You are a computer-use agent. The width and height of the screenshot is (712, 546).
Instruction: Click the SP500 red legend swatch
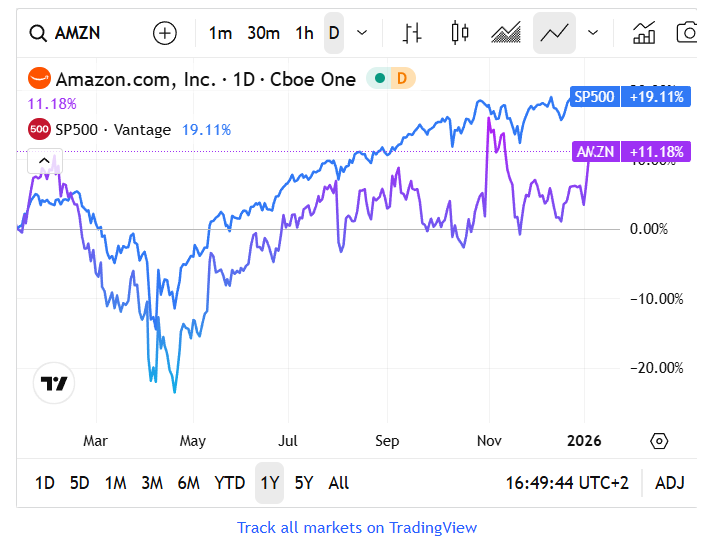[x=39, y=129]
